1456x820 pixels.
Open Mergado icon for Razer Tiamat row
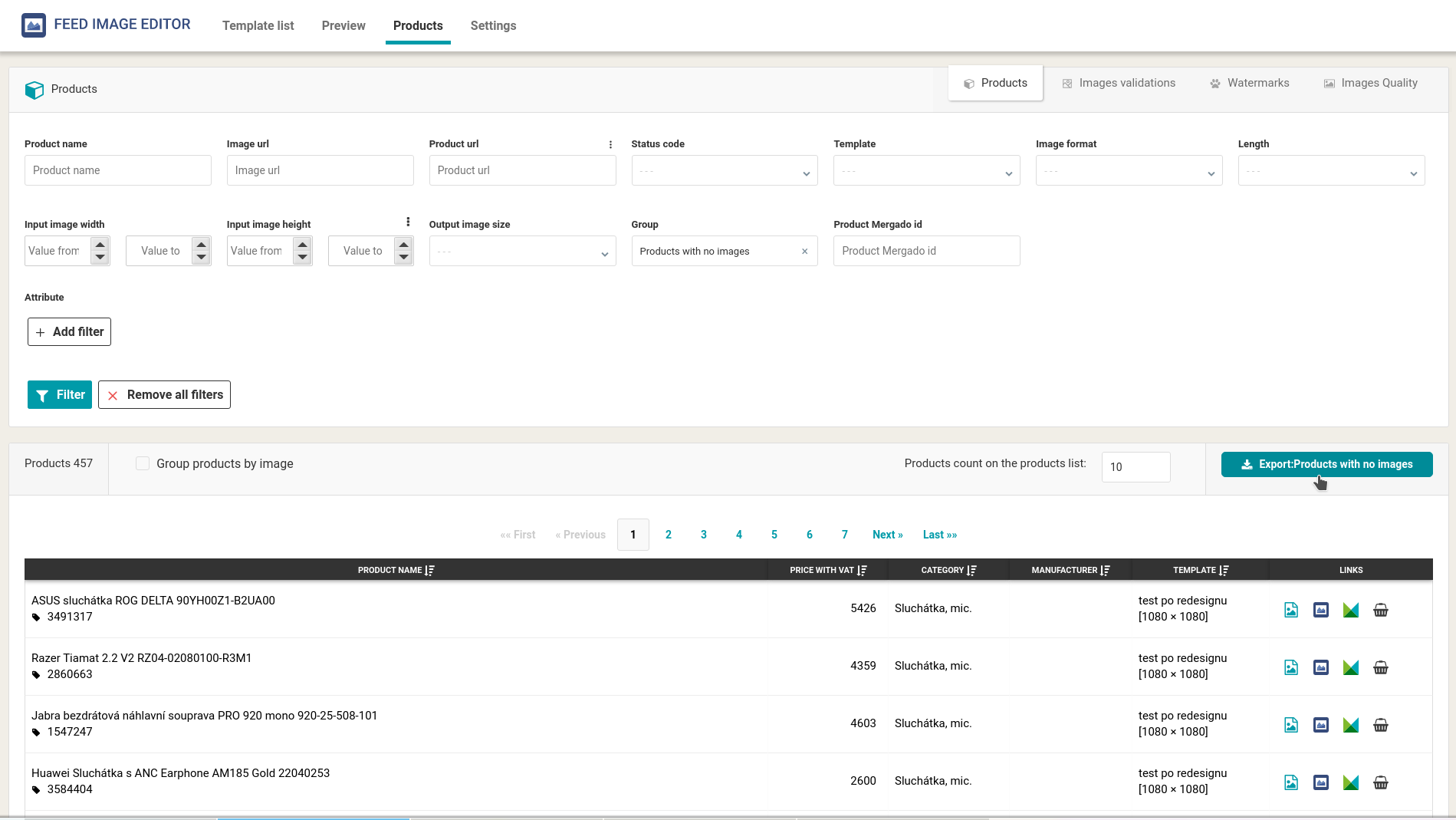click(x=1351, y=667)
